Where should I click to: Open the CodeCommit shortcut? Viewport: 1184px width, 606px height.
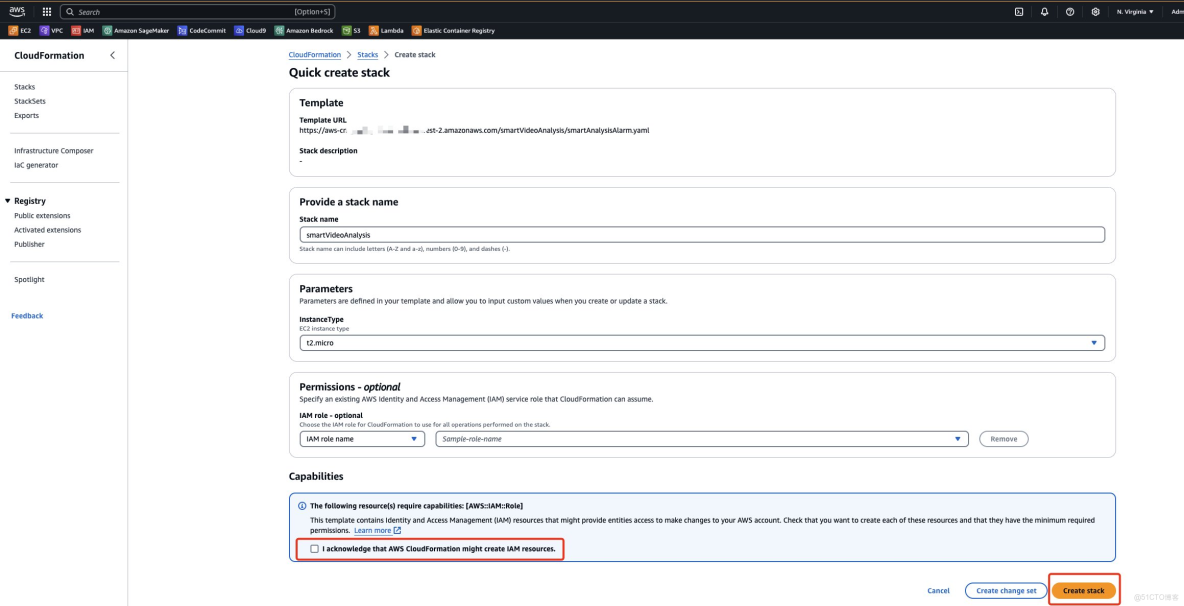coord(201,31)
